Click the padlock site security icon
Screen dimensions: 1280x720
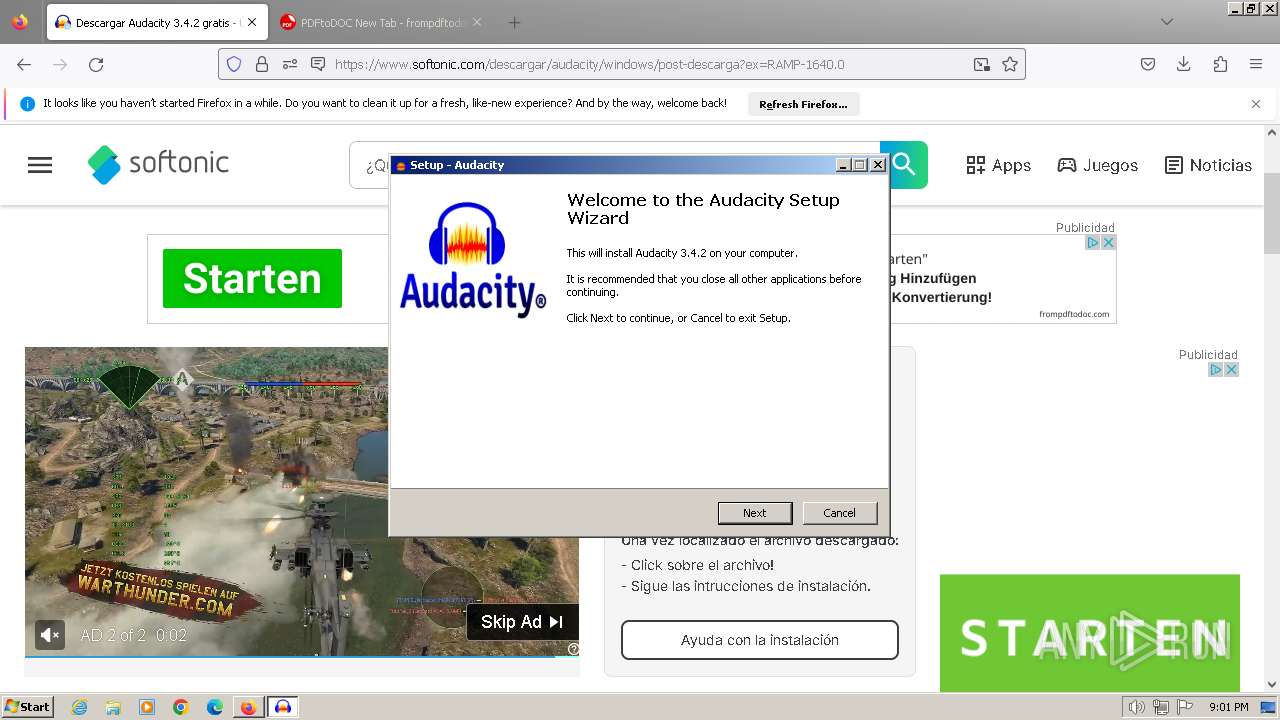click(262, 64)
